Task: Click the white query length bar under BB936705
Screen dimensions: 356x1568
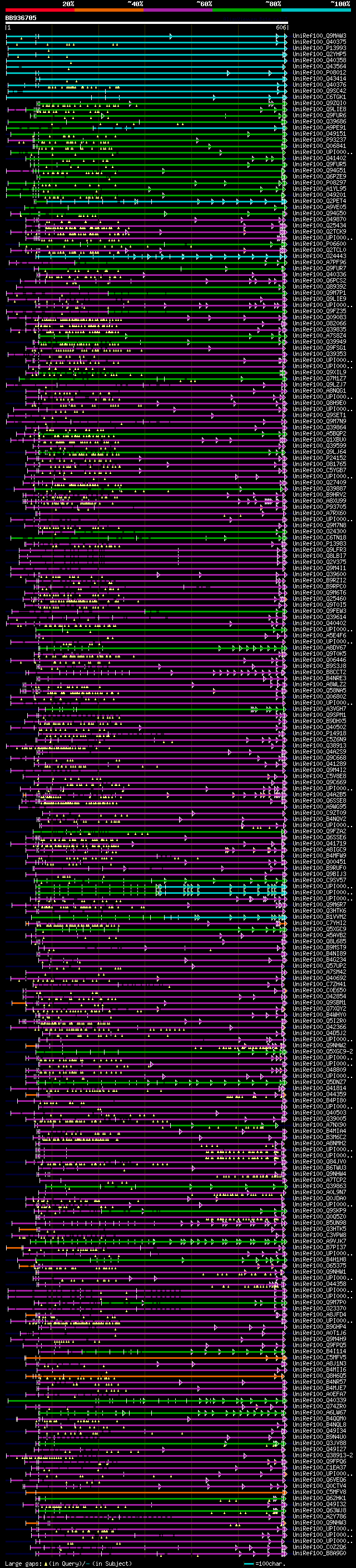Action: pyautogui.click(x=147, y=23)
